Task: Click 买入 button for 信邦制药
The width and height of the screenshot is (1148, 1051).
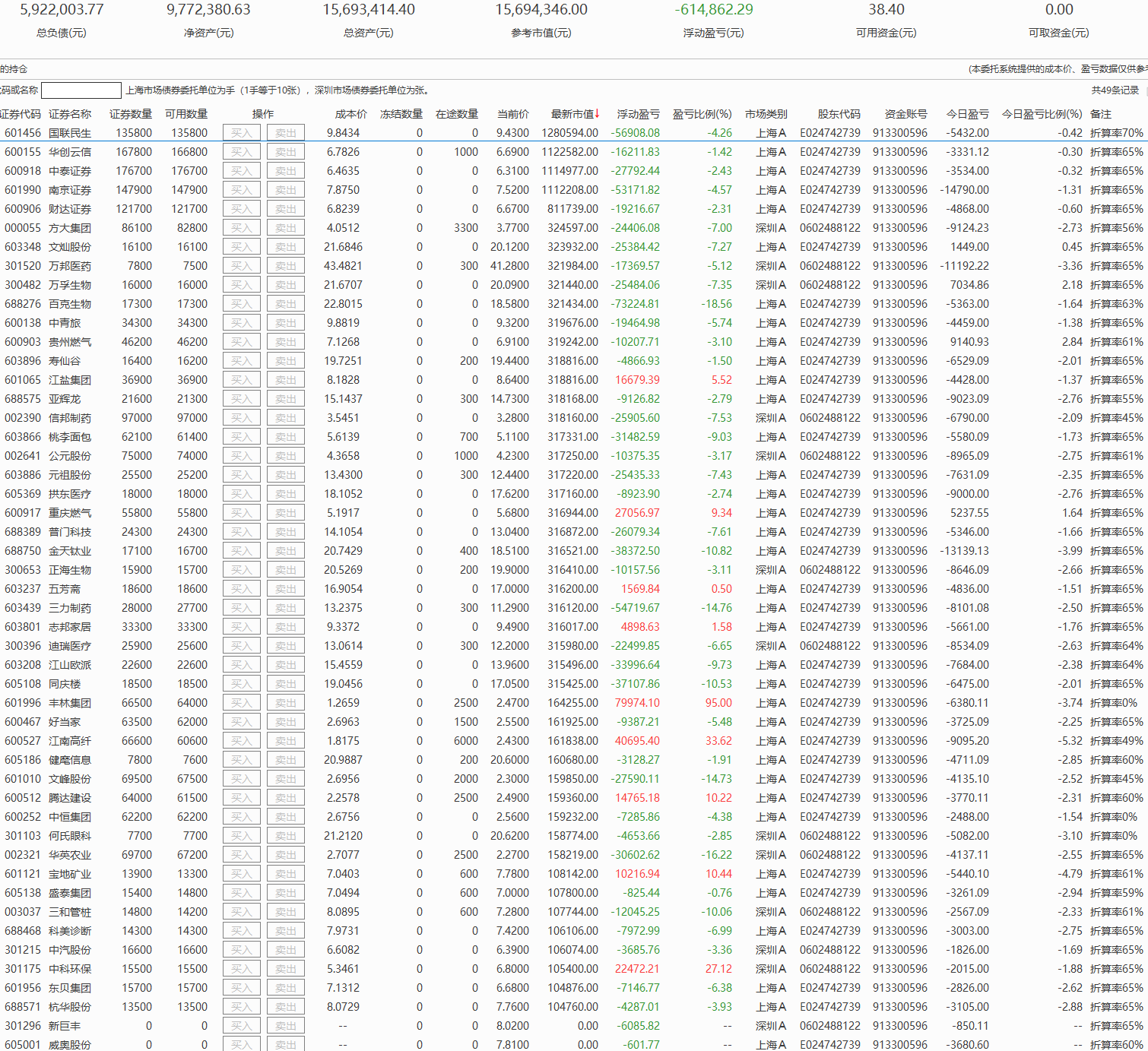Action: tap(242, 418)
